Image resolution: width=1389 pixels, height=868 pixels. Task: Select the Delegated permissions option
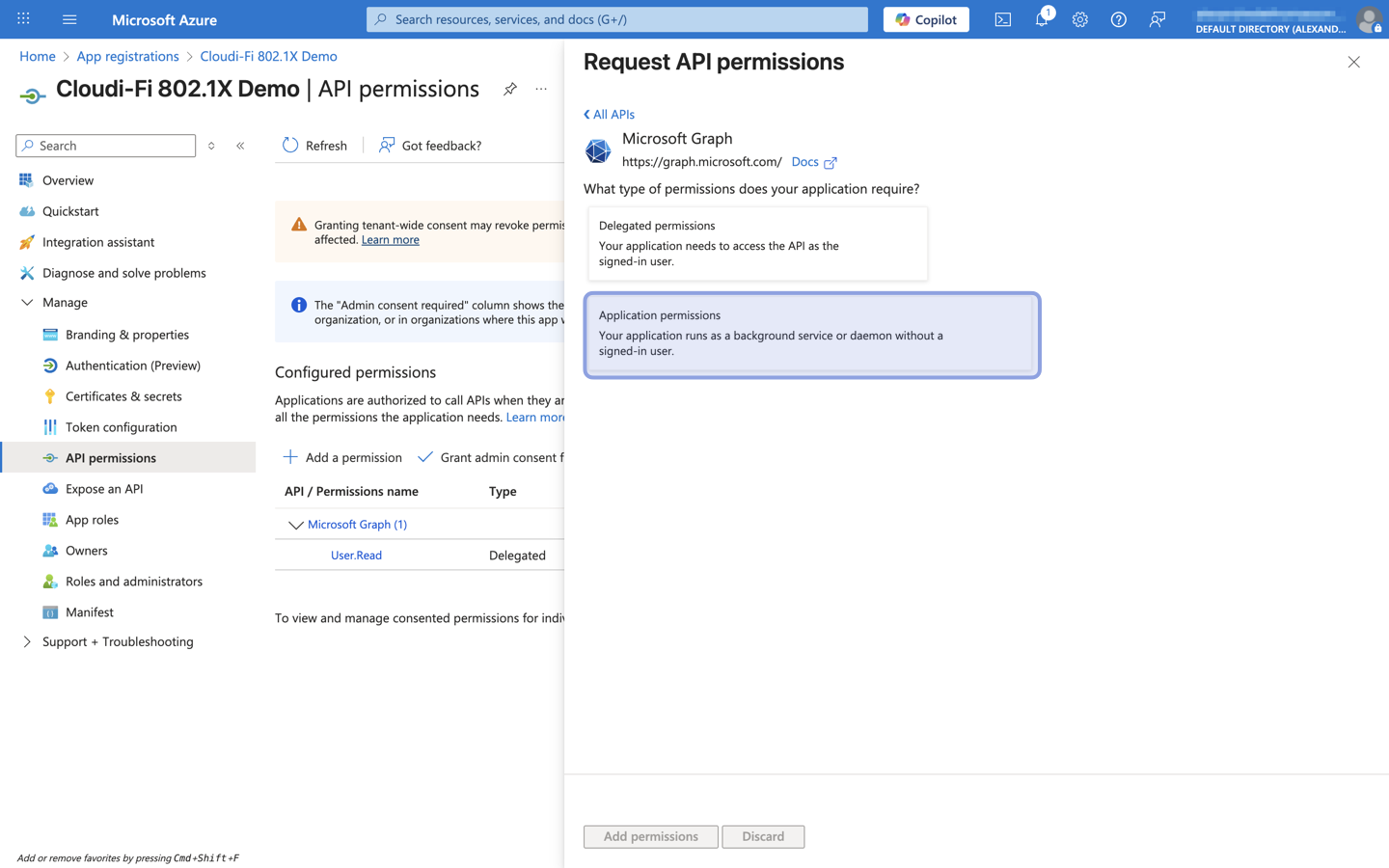(757, 243)
